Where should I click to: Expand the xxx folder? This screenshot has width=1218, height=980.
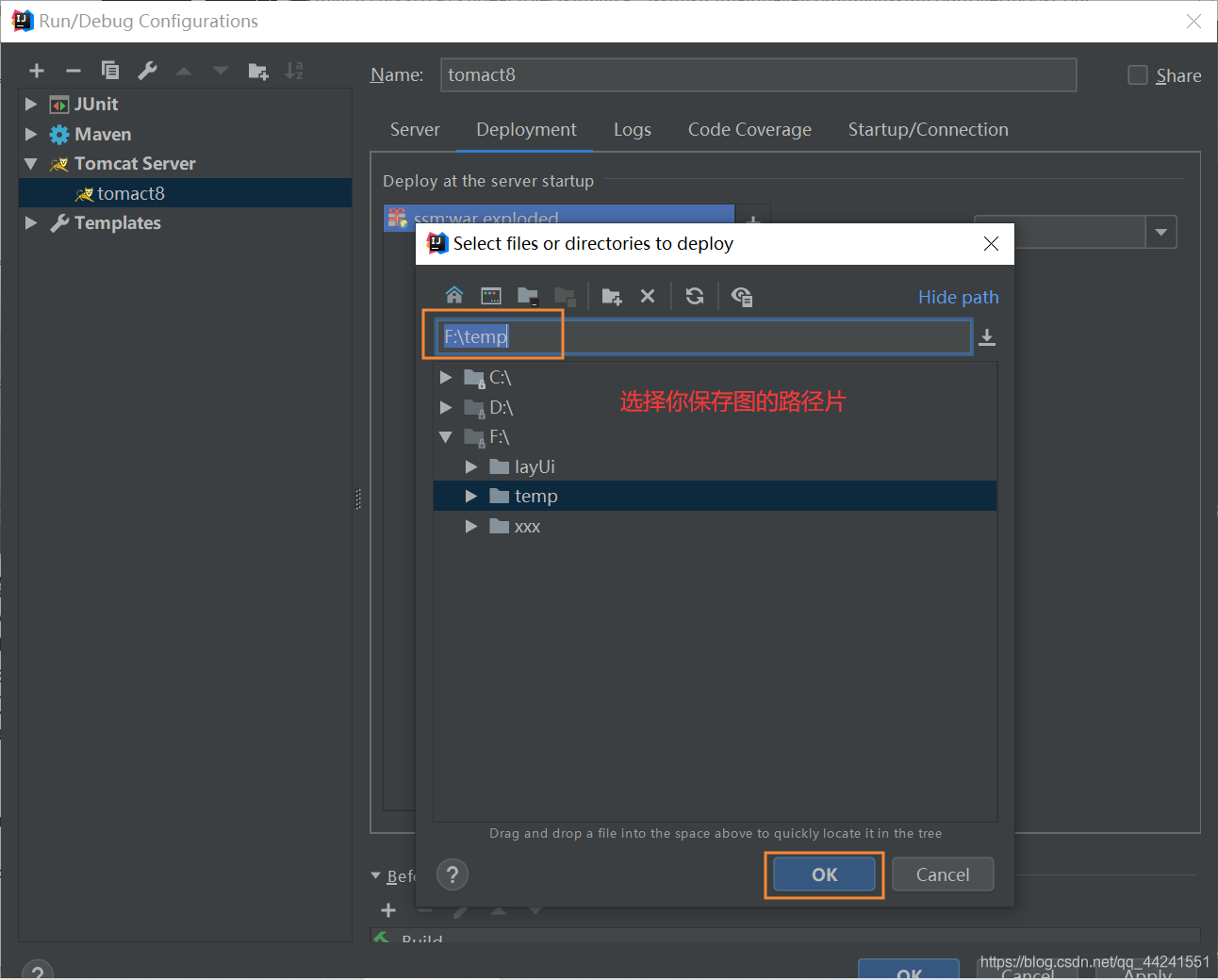coord(471,526)
